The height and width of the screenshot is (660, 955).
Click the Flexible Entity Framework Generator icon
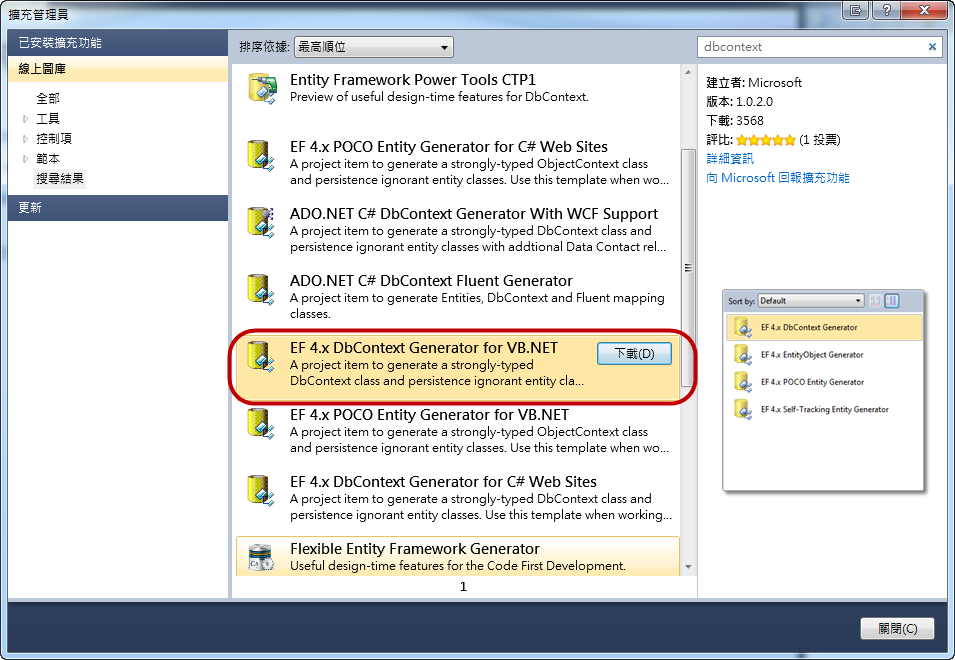pyautogui.click(x=261, y=557)
